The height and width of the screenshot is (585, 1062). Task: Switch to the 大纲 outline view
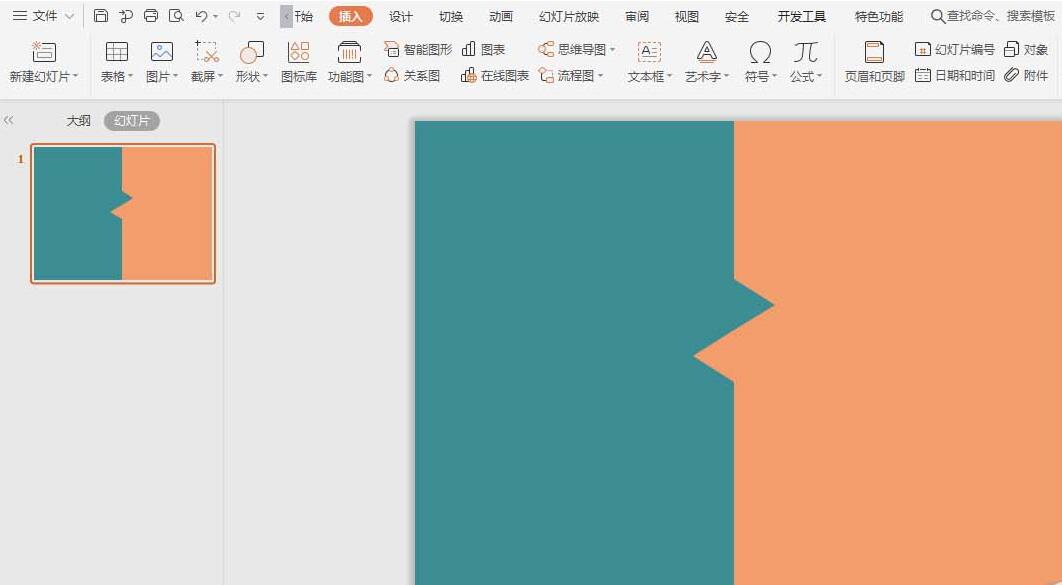(78, 121)
